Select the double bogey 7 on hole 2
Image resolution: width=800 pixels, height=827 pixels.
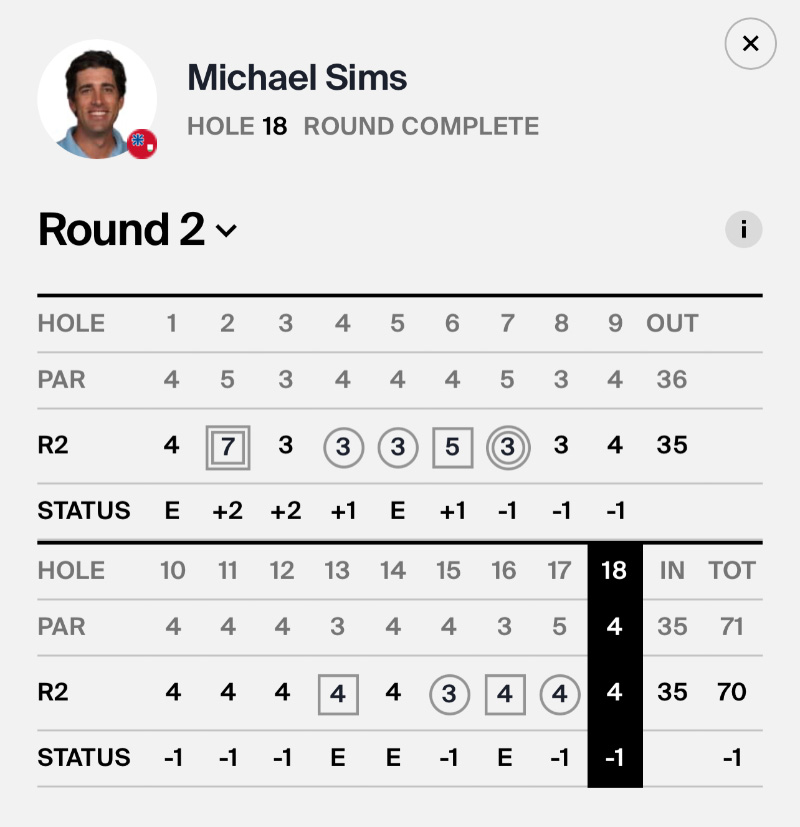coord(228,446)
